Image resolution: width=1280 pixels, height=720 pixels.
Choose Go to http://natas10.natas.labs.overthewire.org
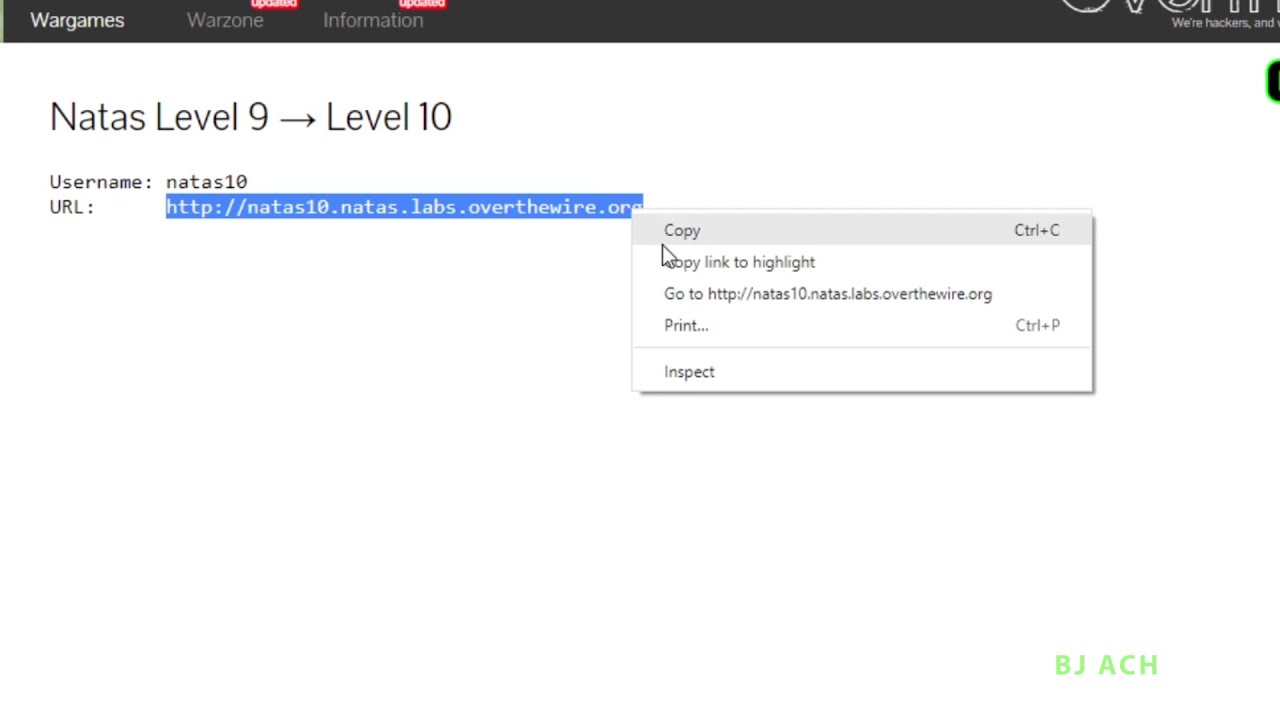pyautogui.click(x=862, y=294)
